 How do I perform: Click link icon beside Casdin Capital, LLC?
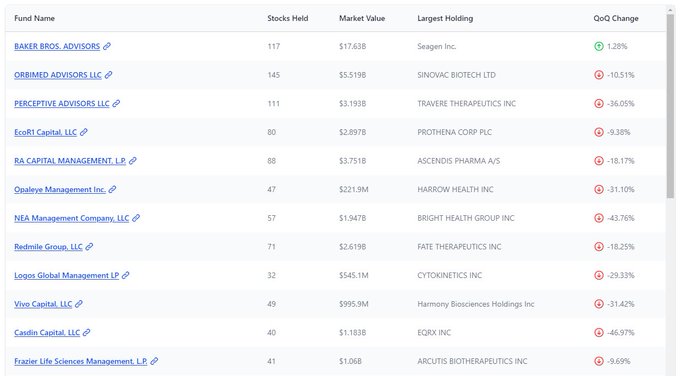click(x=87, y=332)
